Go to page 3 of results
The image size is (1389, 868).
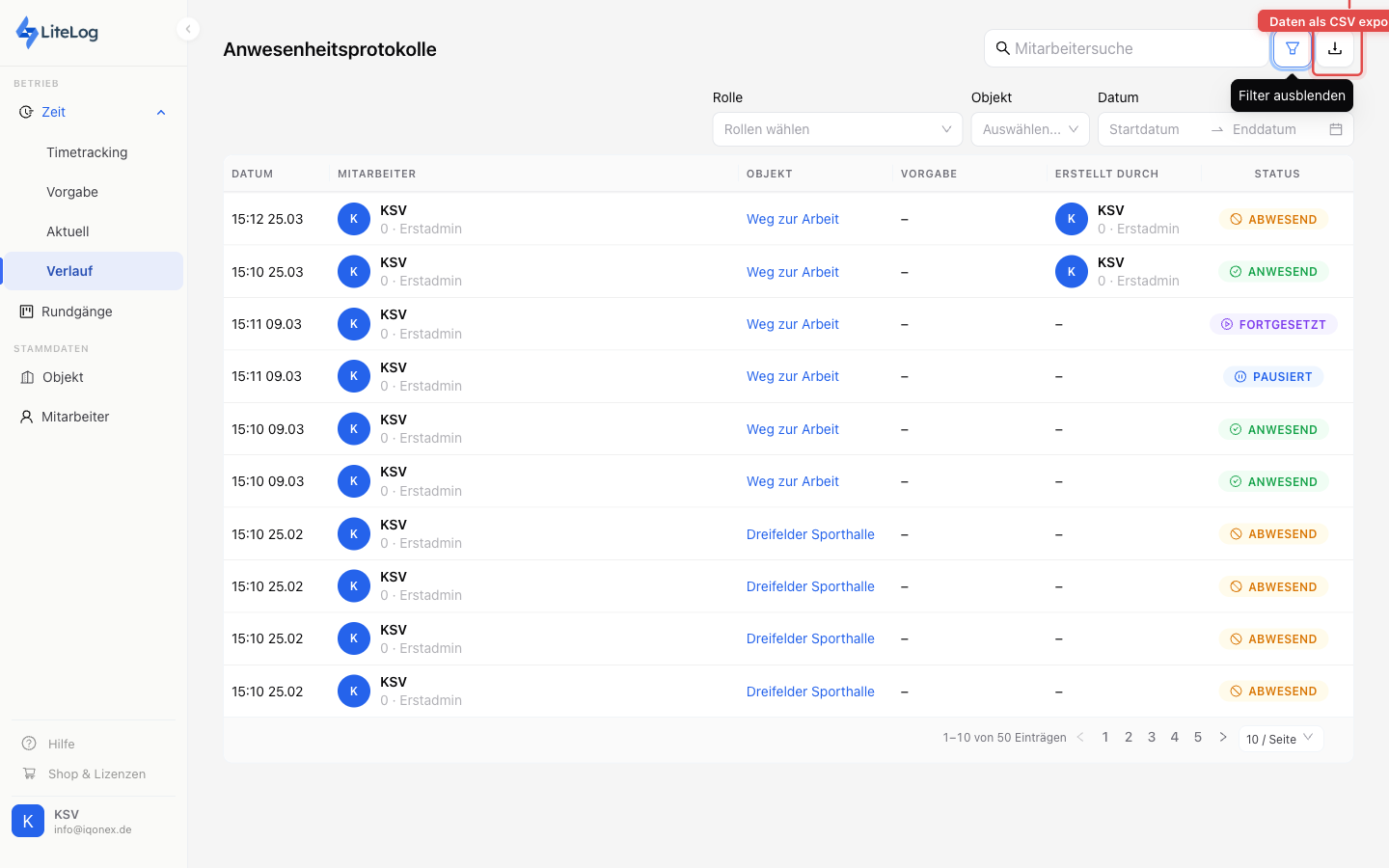point(1152,737)
